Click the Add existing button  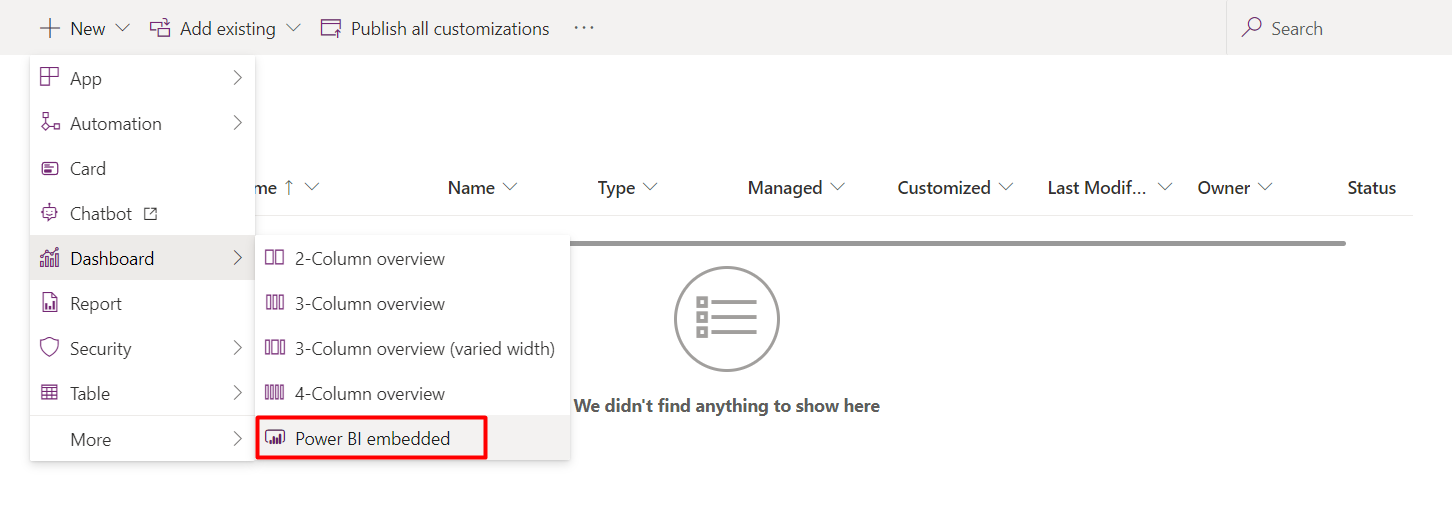pyautogui.click(x=225, y=28)
